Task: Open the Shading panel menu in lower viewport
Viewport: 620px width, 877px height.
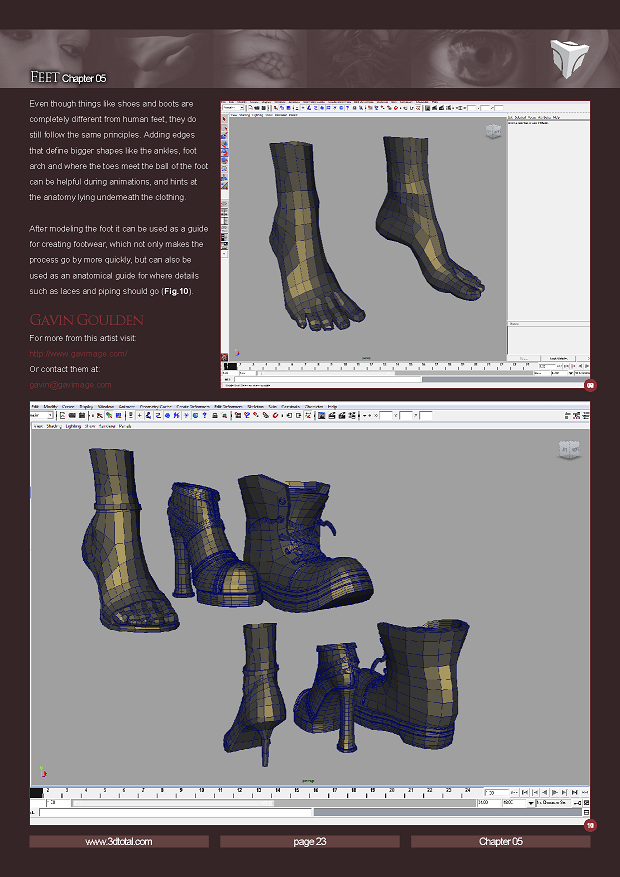Action: pyautogui.click(x=52, y=425)
